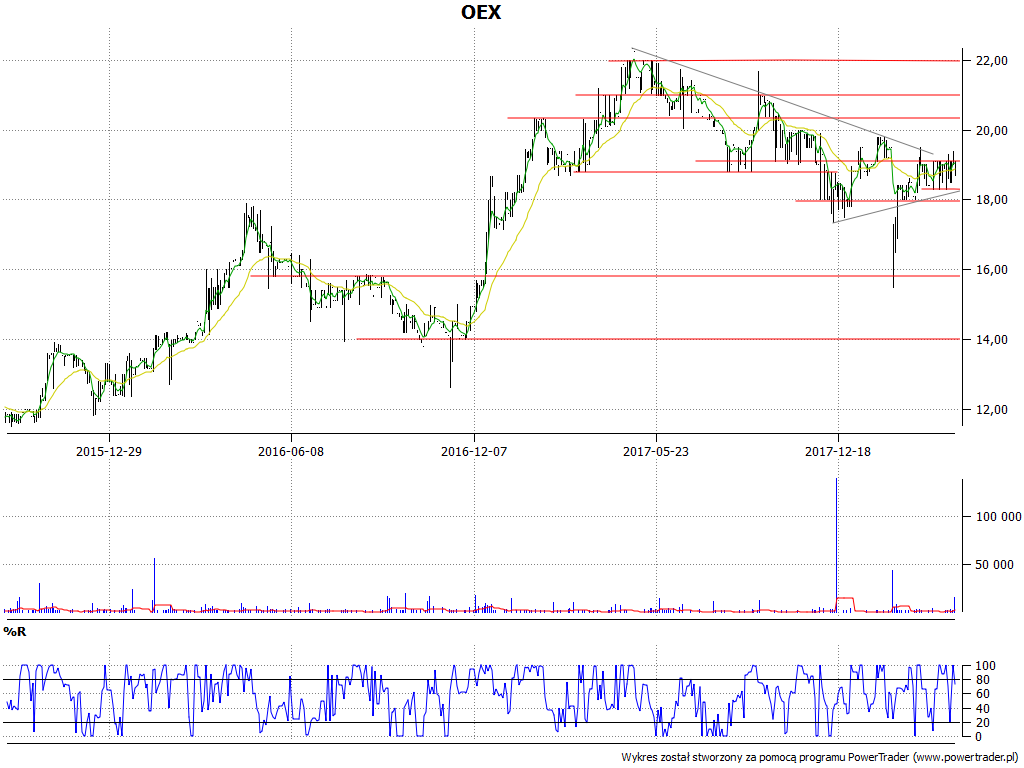Click the 40 level on %R axis
The image size is (1024, 768).
point(982,709)
